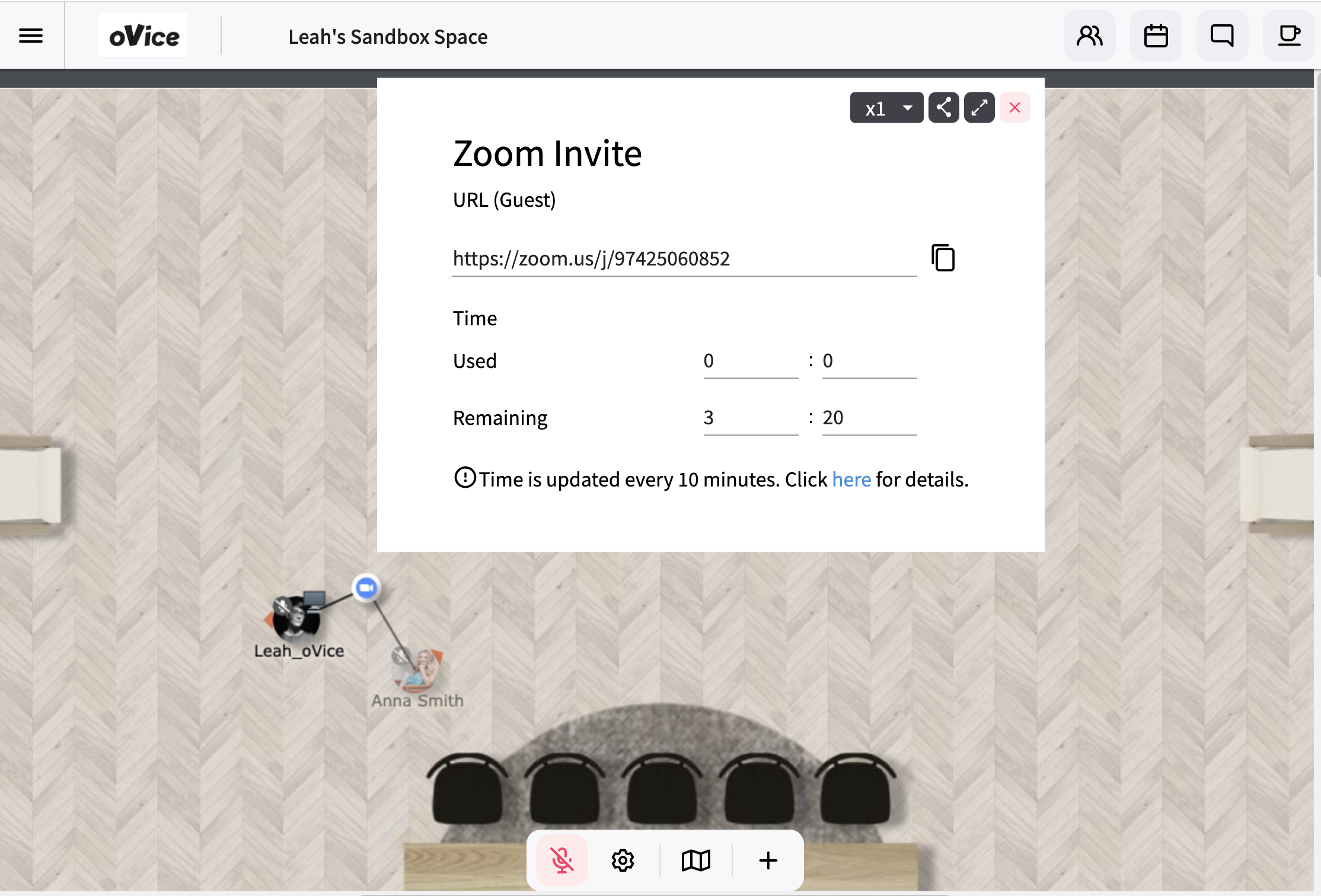Click the coffee cup away icon
Viewport: 1321px width, 896px height.
(1288, 36)
